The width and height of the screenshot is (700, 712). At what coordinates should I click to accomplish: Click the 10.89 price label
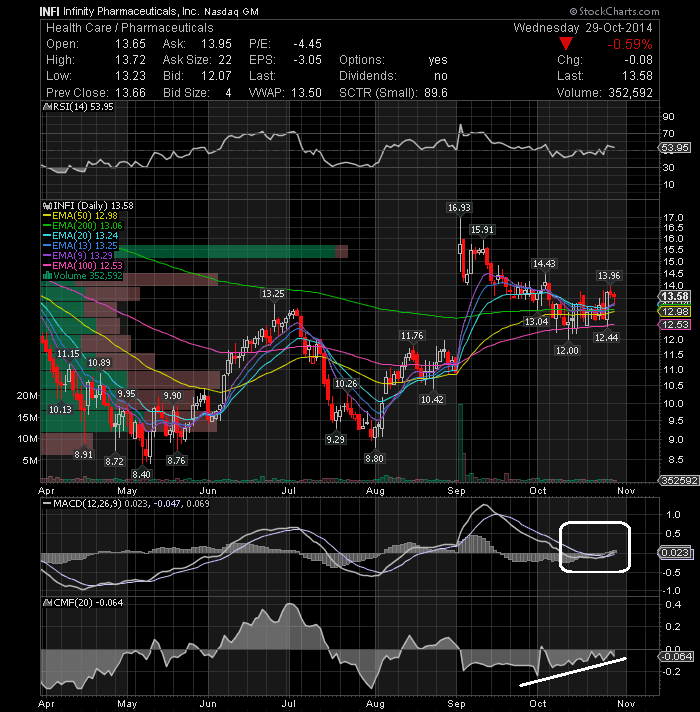click(99, 362)
